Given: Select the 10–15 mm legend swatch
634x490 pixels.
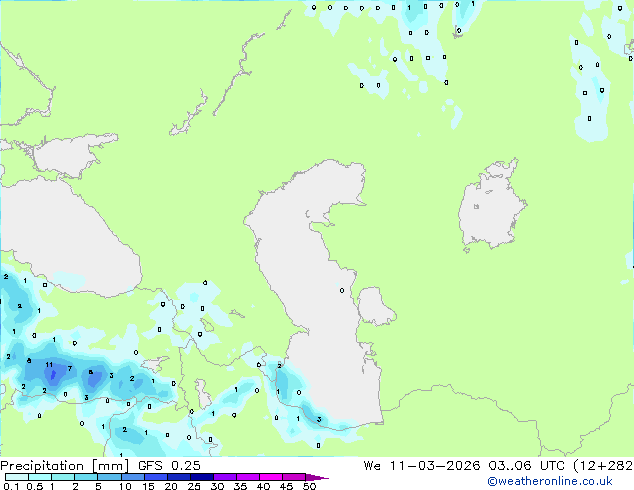Looking at the screenshot, I should 132,477.
